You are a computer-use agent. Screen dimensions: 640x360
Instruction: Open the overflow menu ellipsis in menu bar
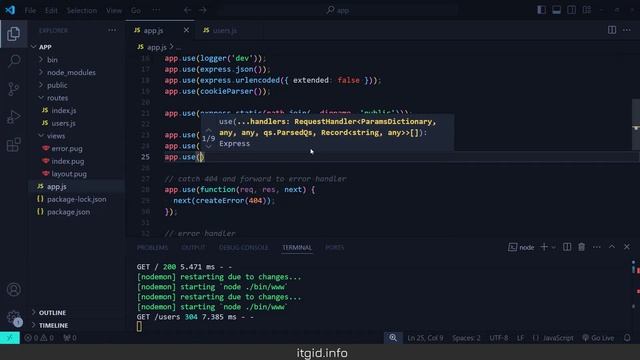point(156,10)
